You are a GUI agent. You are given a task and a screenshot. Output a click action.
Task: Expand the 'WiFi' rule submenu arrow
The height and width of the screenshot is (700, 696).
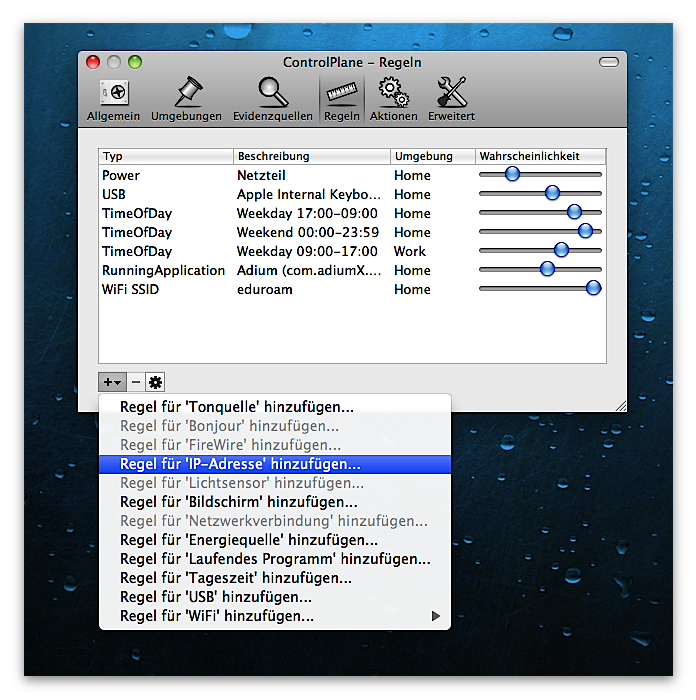pos(436,616)
